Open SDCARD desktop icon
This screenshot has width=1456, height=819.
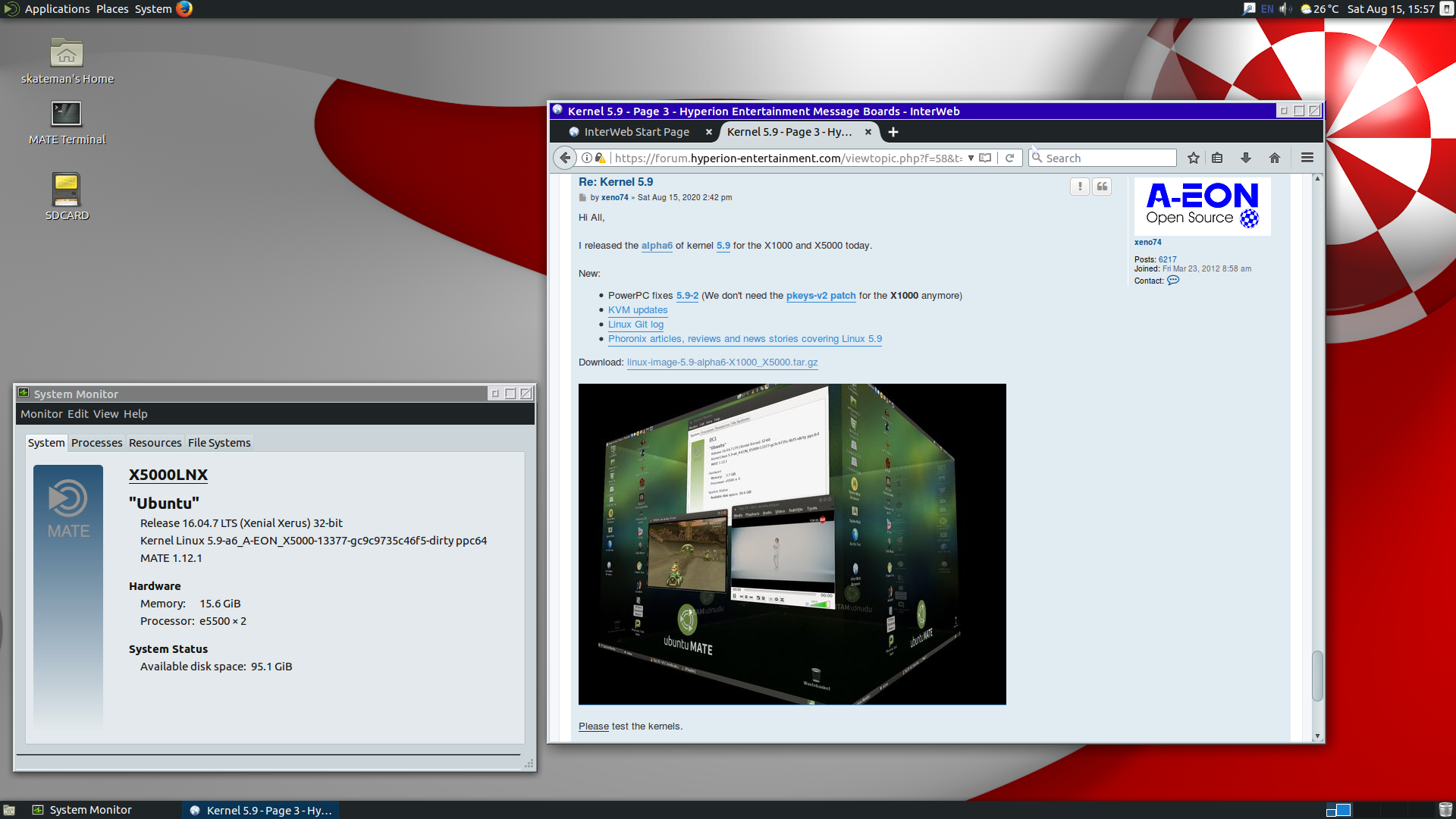click(67, 197)
